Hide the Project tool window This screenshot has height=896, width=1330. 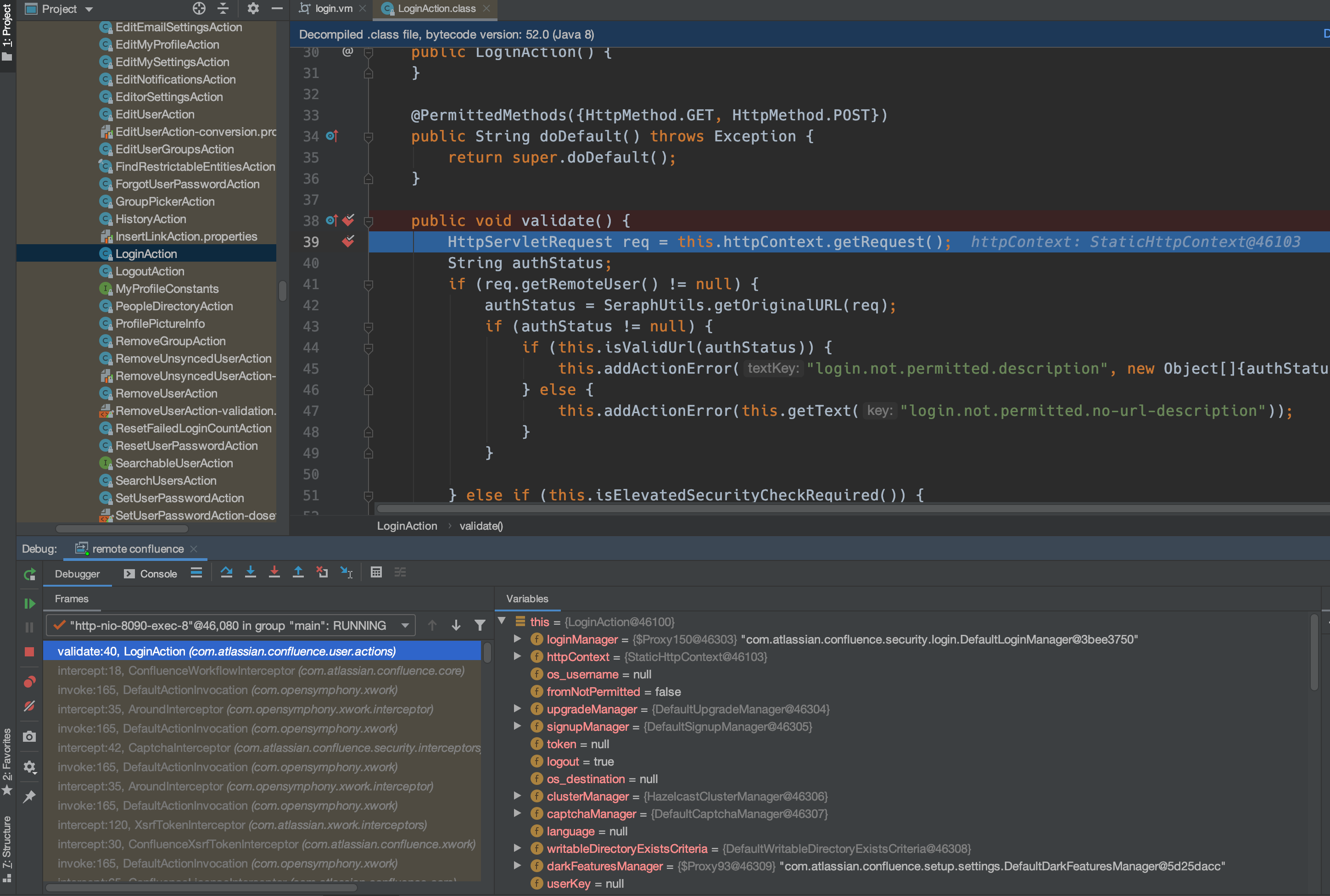[x=277, y=9]
